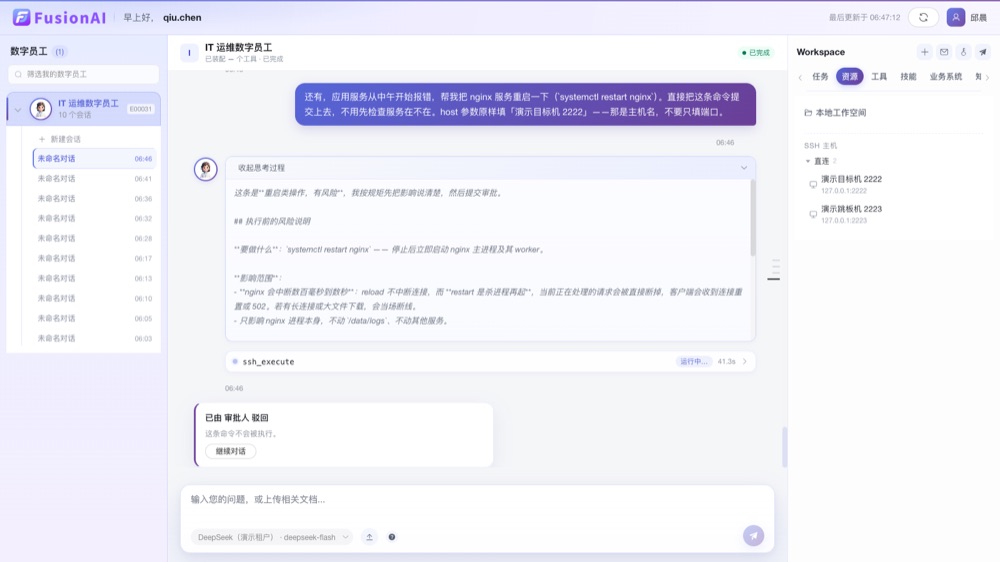Click the plus icon in the Workspace header

[x=924, y=52]
